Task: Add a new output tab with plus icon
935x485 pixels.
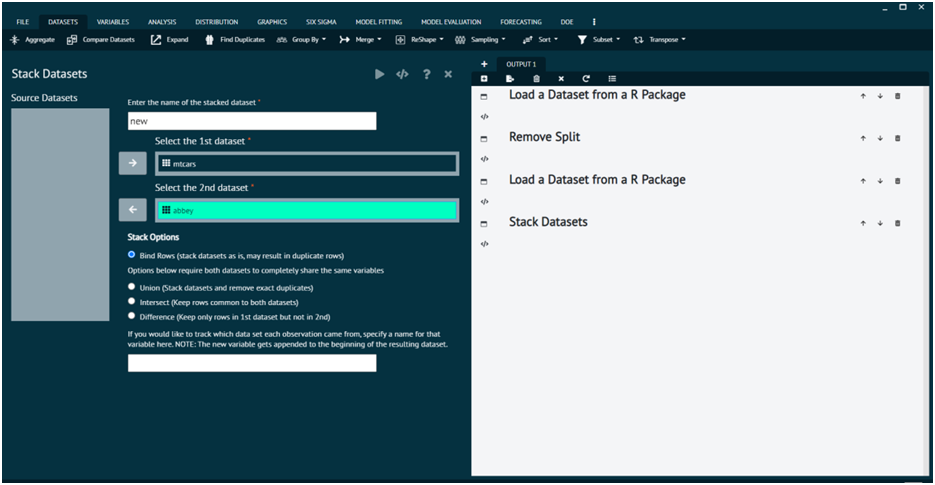Action: pos(484,64)
